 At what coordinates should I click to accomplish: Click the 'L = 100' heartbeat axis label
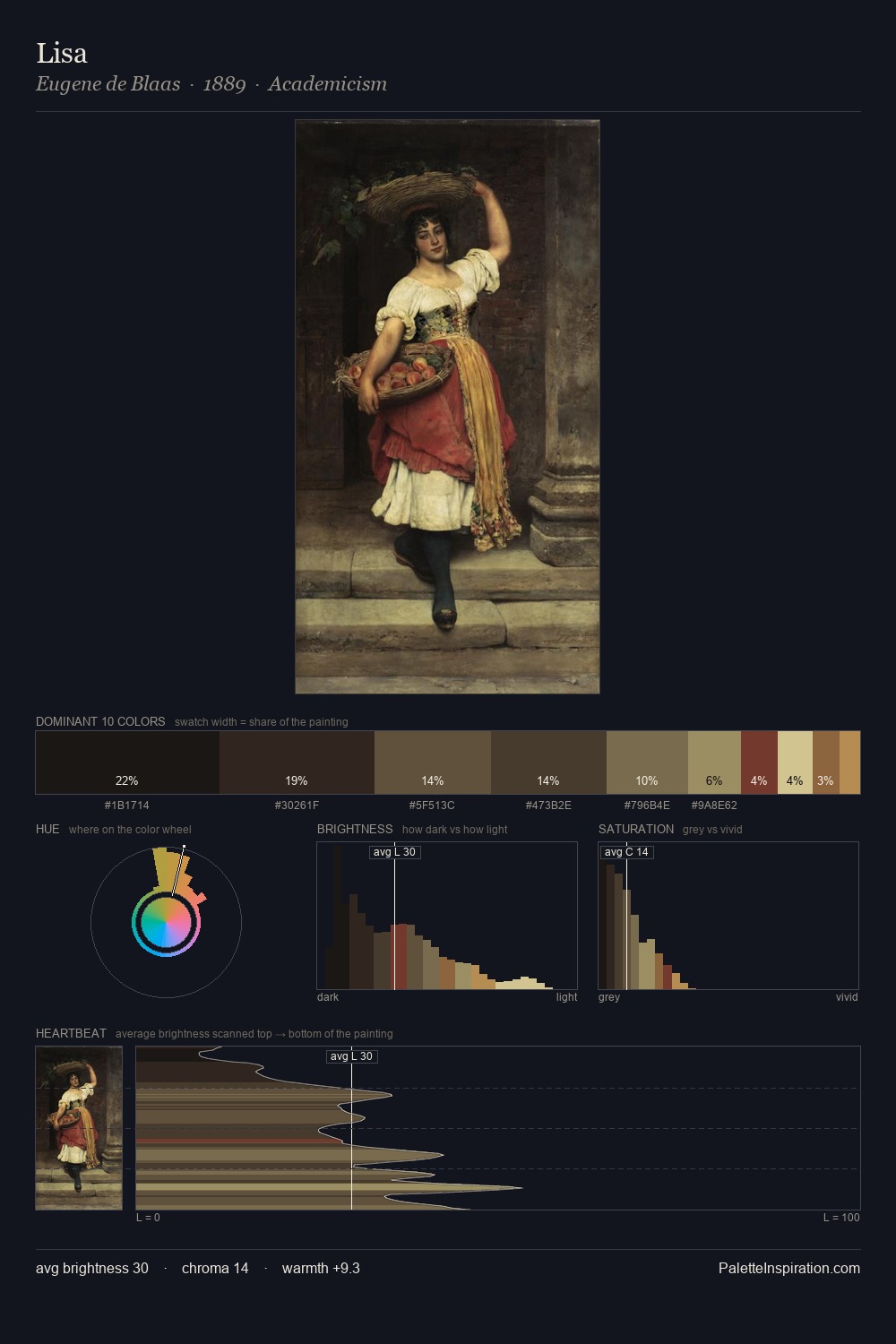[841, 1218]
